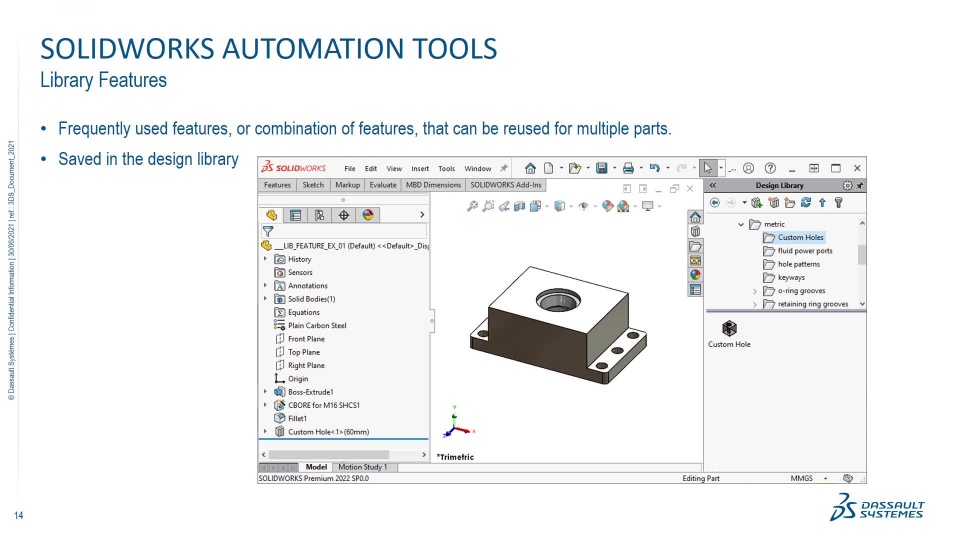This screenshot has height=540, width=960.
Task: Open the Tools menu
Action: click(x=446, y=168)
